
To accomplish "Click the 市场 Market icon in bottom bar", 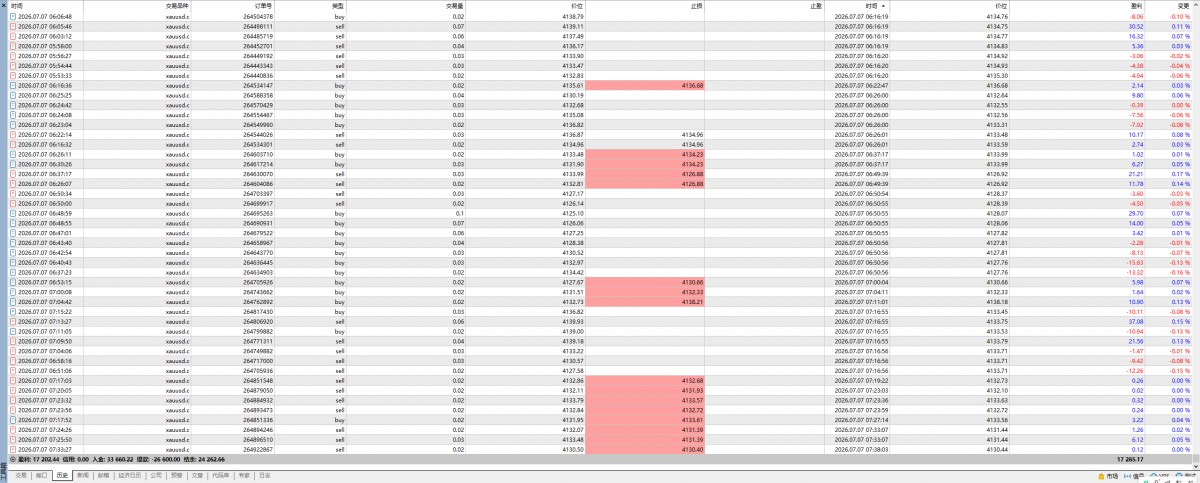I will click(1101, 476).
